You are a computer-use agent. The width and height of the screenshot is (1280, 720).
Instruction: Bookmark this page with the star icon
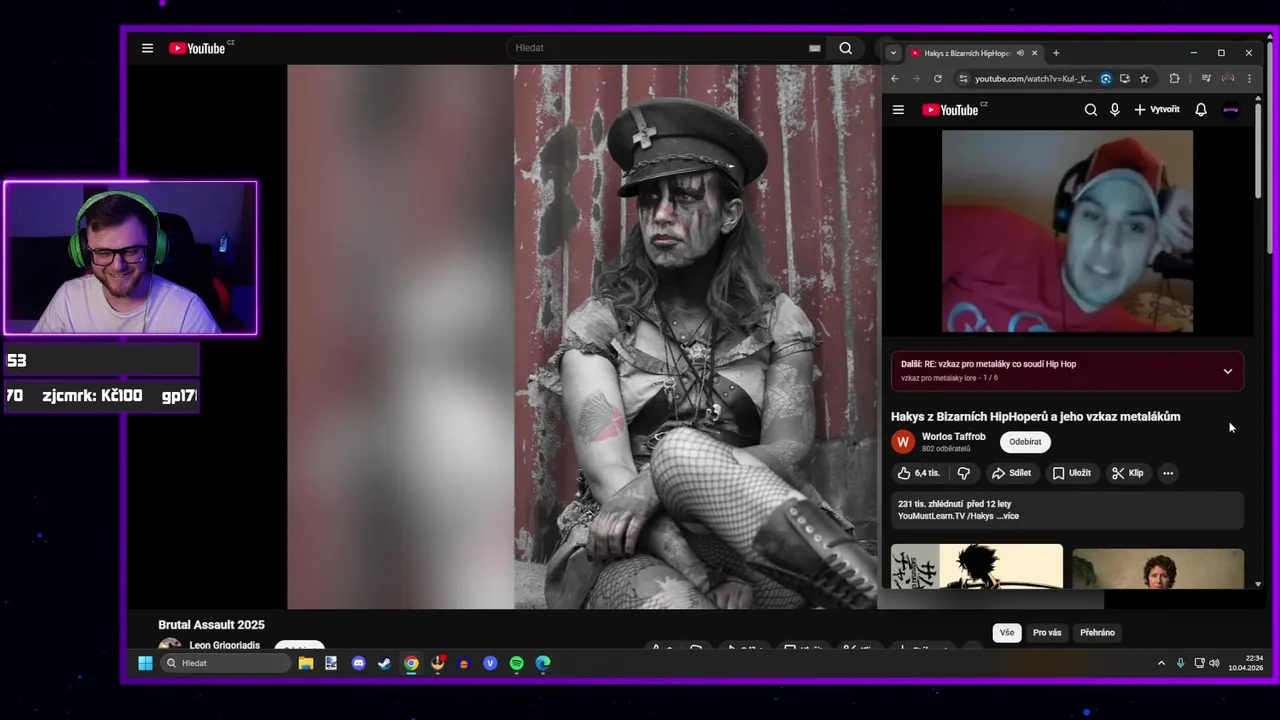tap(1144, 79)
